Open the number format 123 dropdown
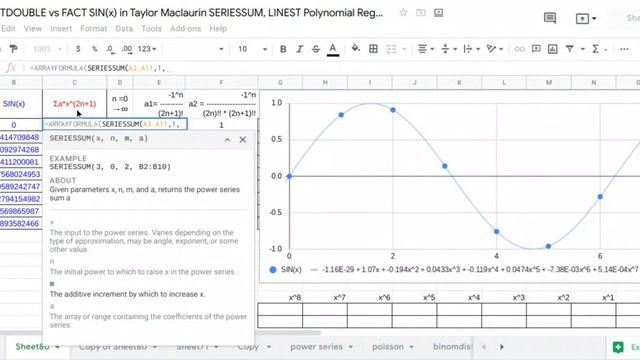 [x=147, y=49]
